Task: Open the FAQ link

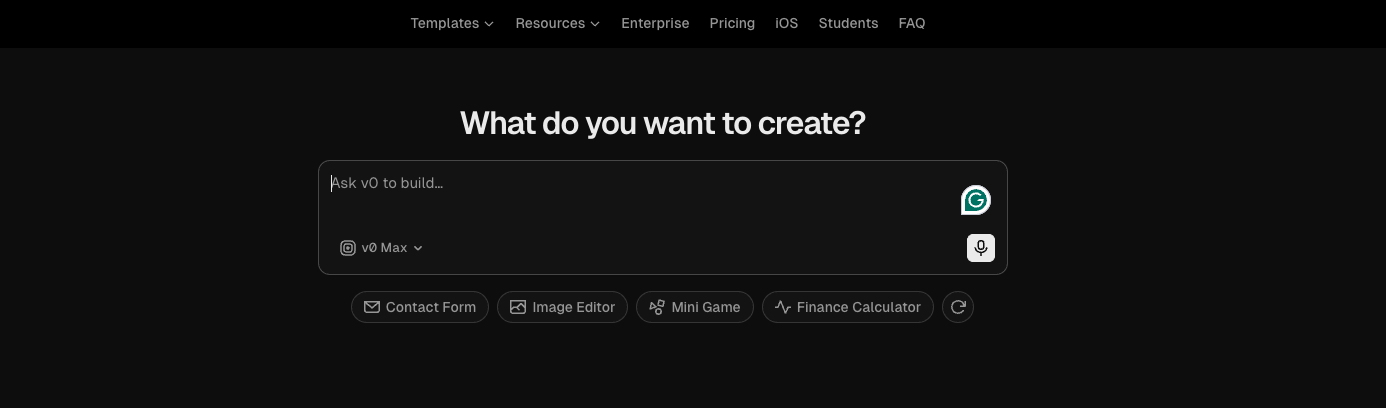Action: 912,23
